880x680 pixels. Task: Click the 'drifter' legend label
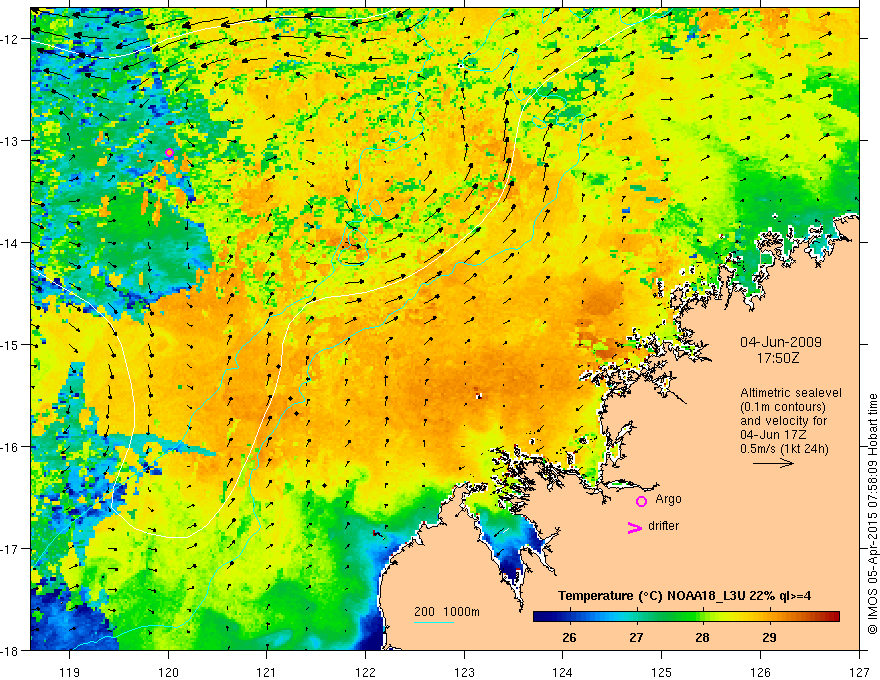[x=663, y=526]
